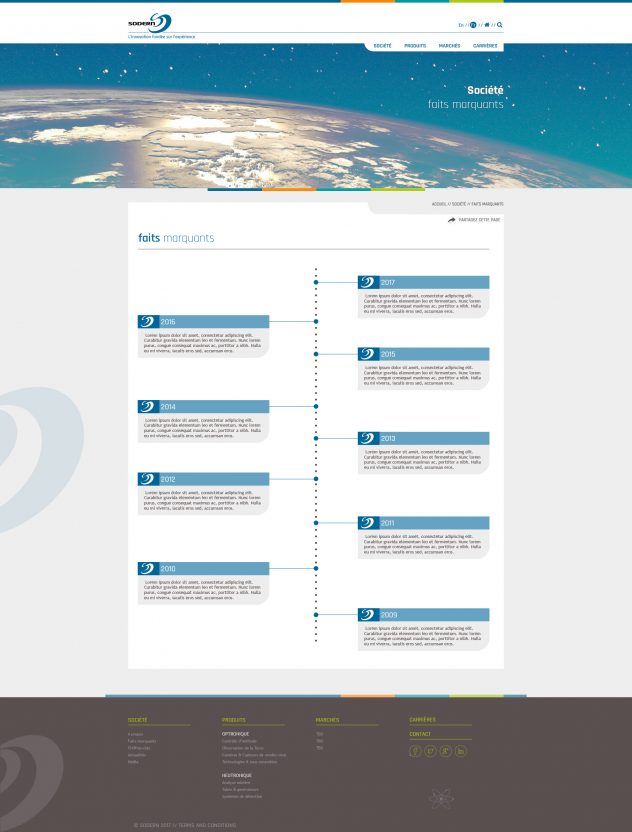The width and height of the screenshot is (632, 832).
Task: Click the Sodern logo in the header
Action: 150,23
